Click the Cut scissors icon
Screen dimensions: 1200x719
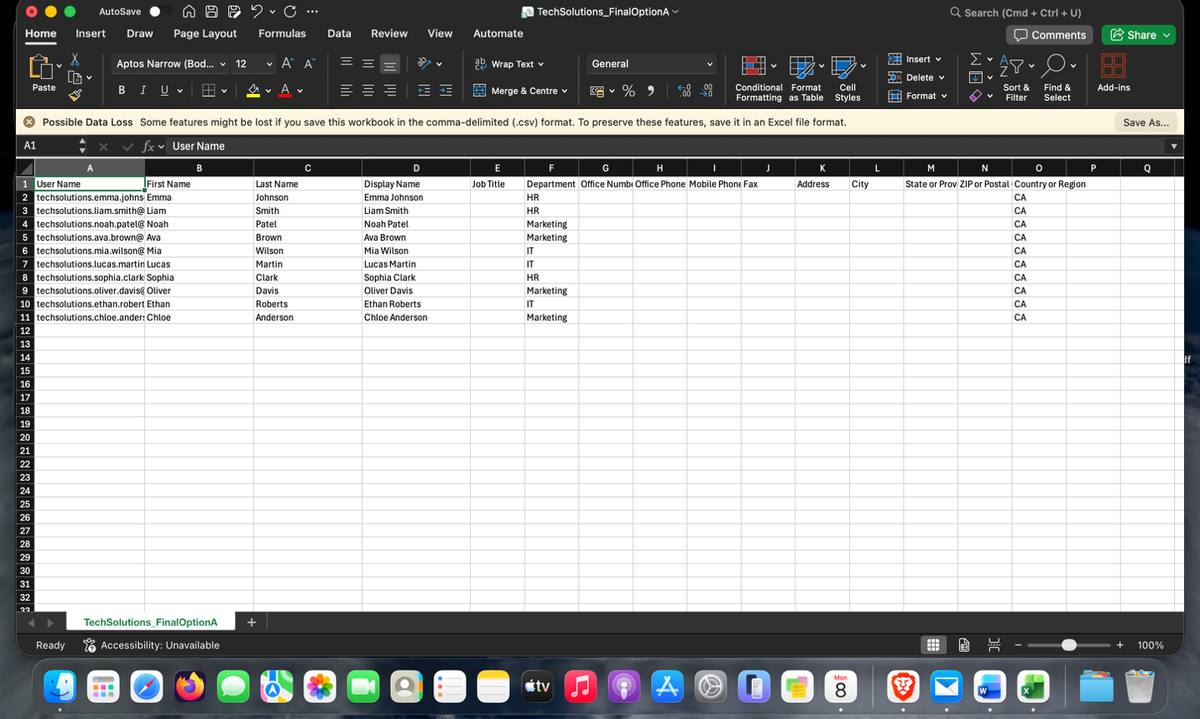(75, 60)
